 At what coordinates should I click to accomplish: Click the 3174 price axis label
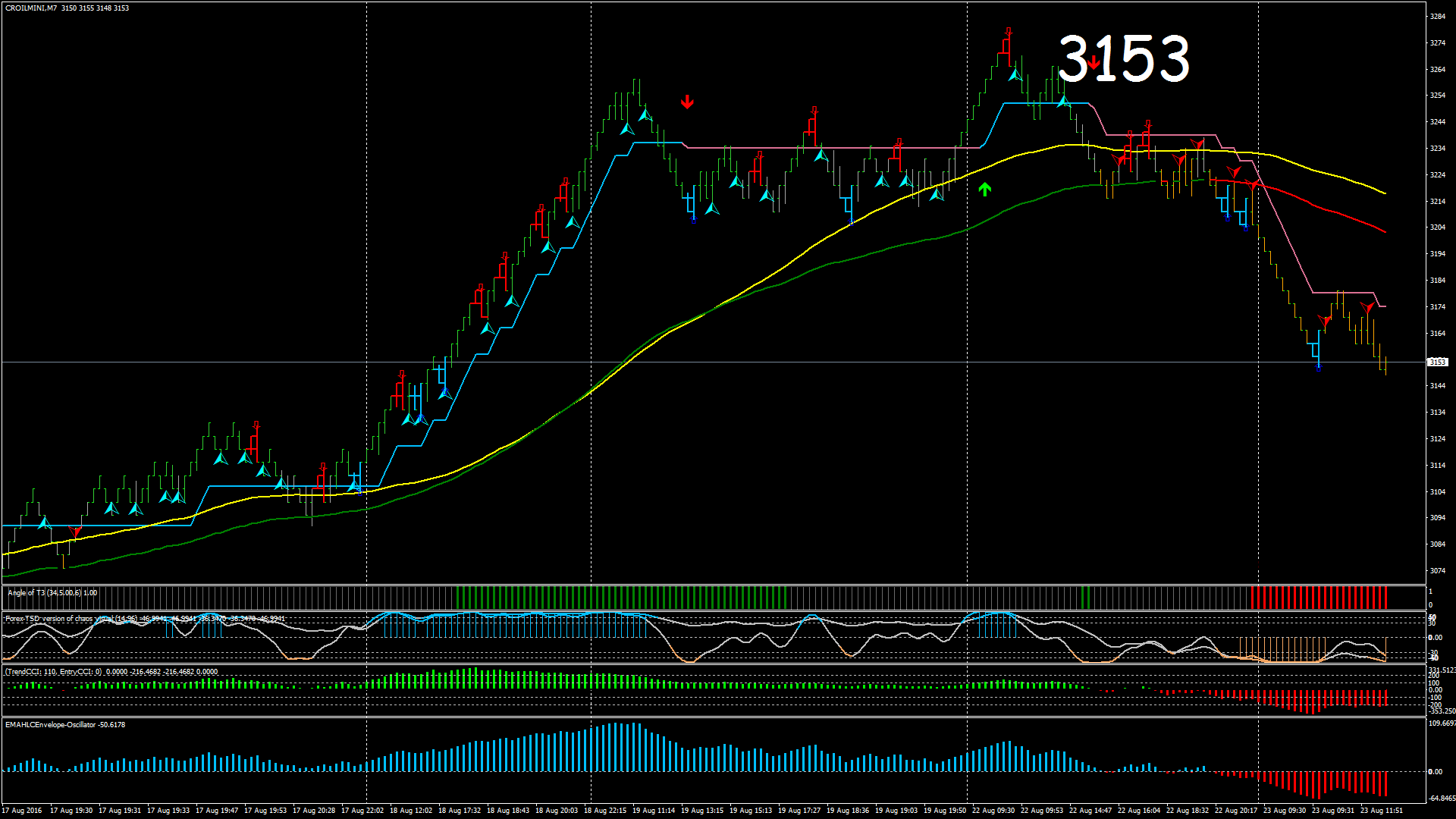pyautogui.click(x=1437, y=307)
